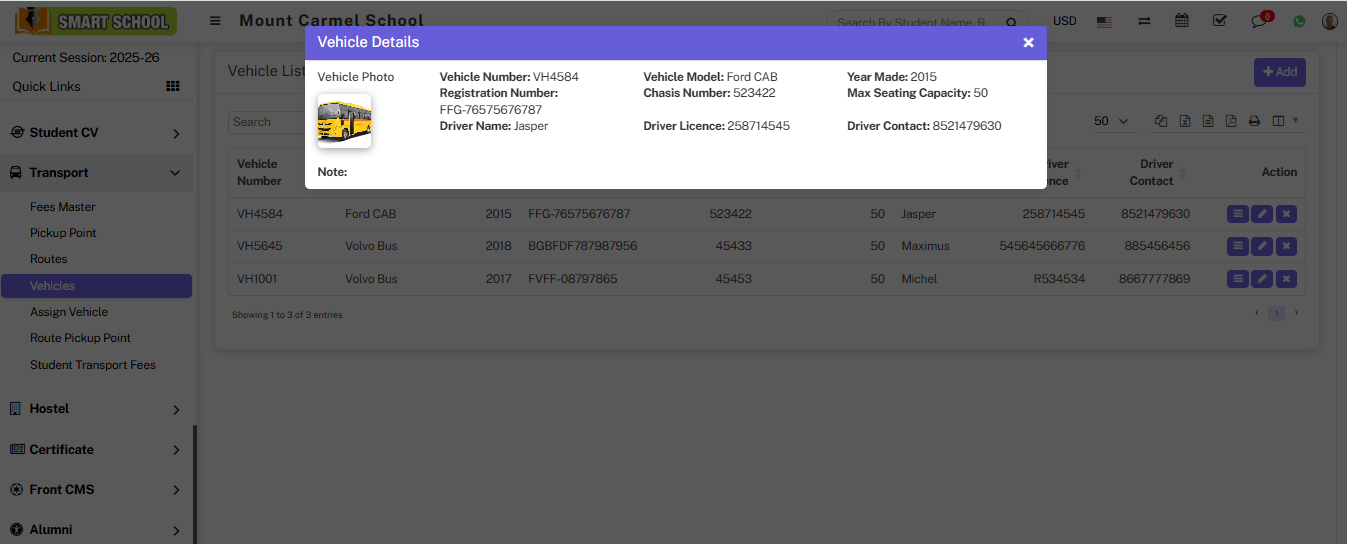Screen dimensions: 1347x544
Task: Open the columns visibility dropdown
Action: [x=1283, y=121]
